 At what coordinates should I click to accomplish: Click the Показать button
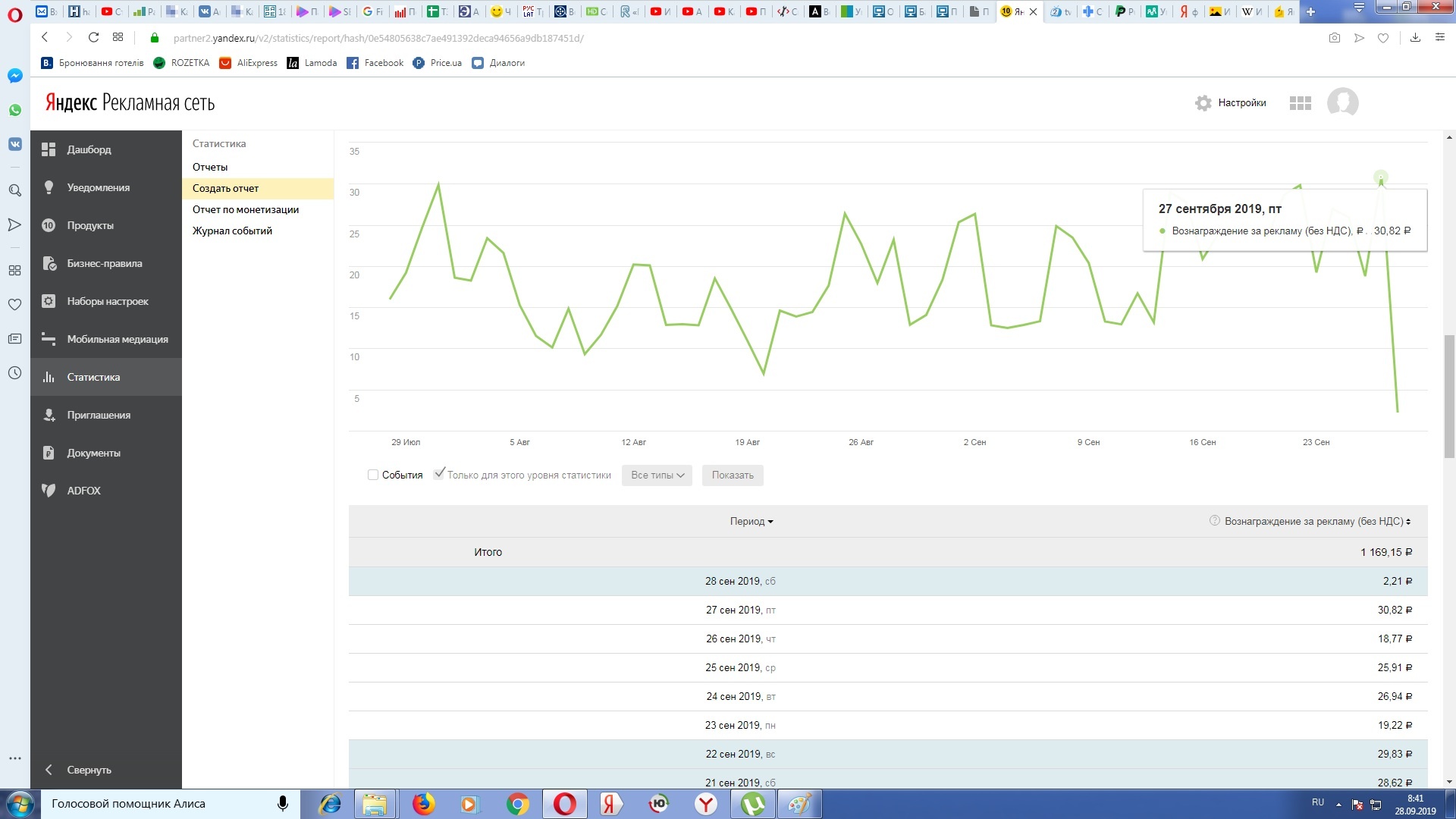coord(732,475)
